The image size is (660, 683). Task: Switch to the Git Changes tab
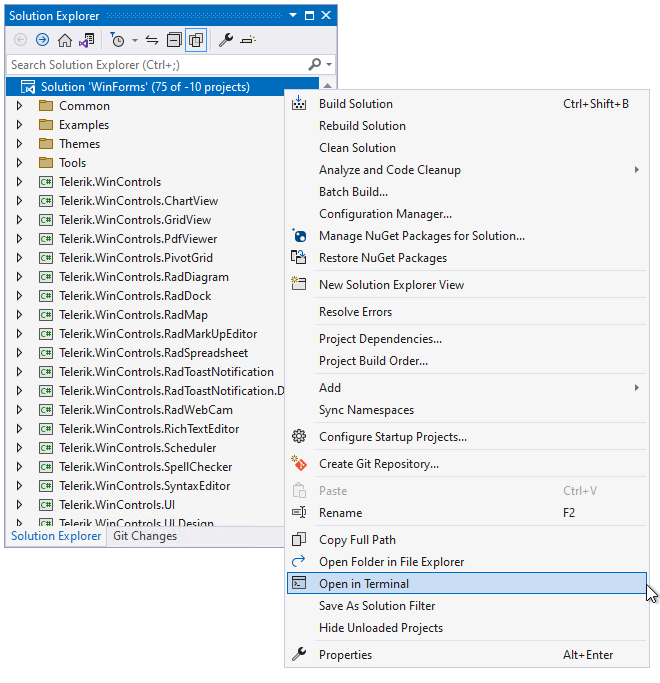(x=145, y=536)
